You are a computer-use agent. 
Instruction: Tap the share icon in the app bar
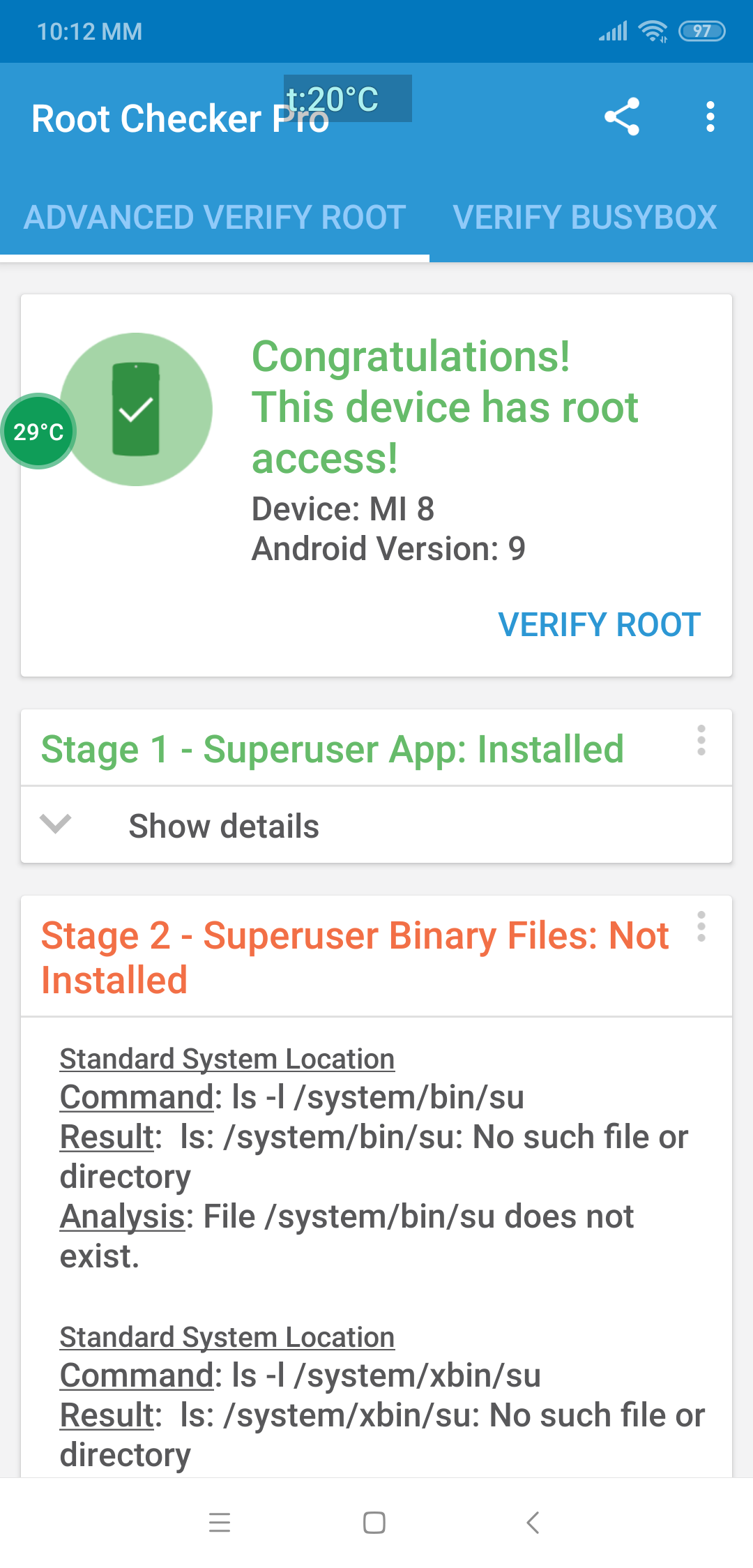pos(622,116)
